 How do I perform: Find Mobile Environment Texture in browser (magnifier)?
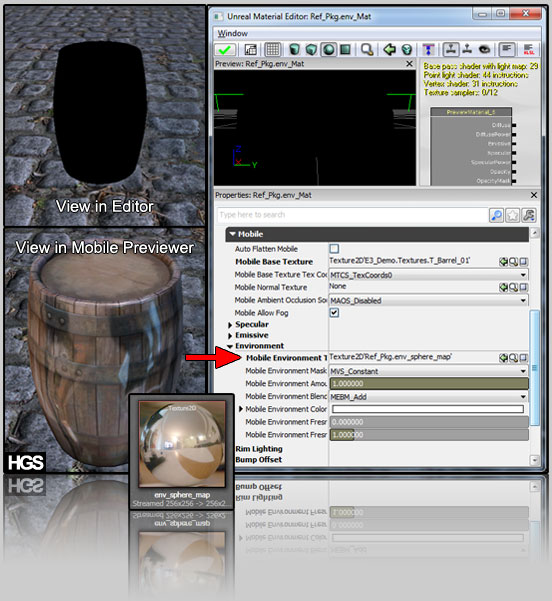[x=514, y=358]
